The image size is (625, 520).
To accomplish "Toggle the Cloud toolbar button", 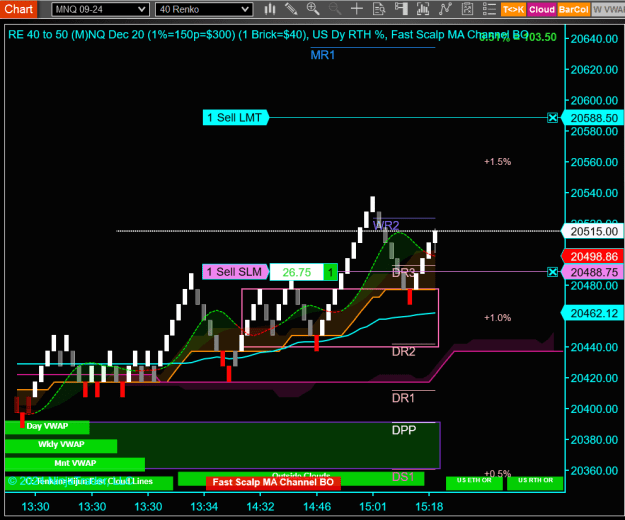I will pyautogui.click(x=542, y=9).
